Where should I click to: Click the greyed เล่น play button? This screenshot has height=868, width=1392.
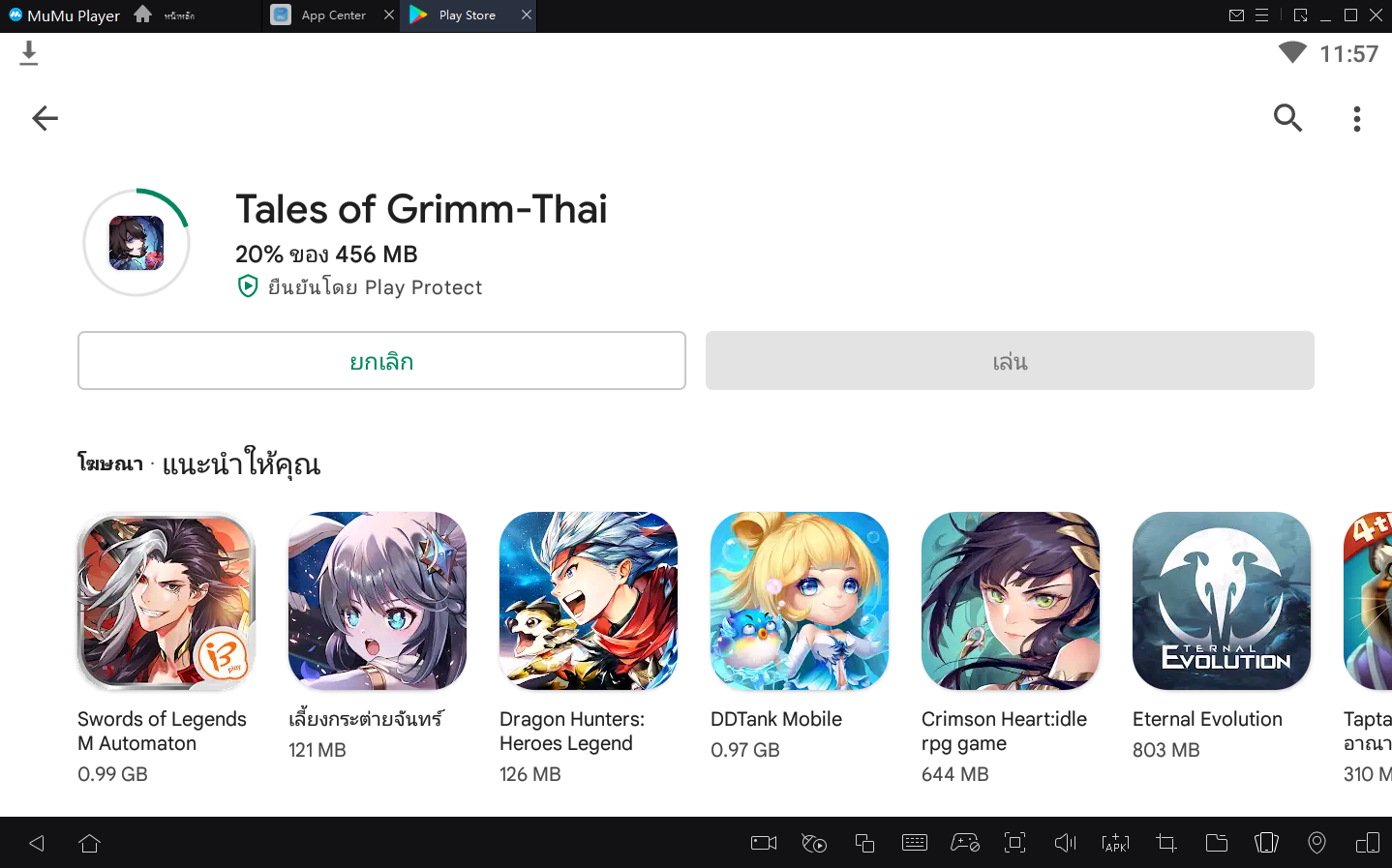(x=1010, y=361)
